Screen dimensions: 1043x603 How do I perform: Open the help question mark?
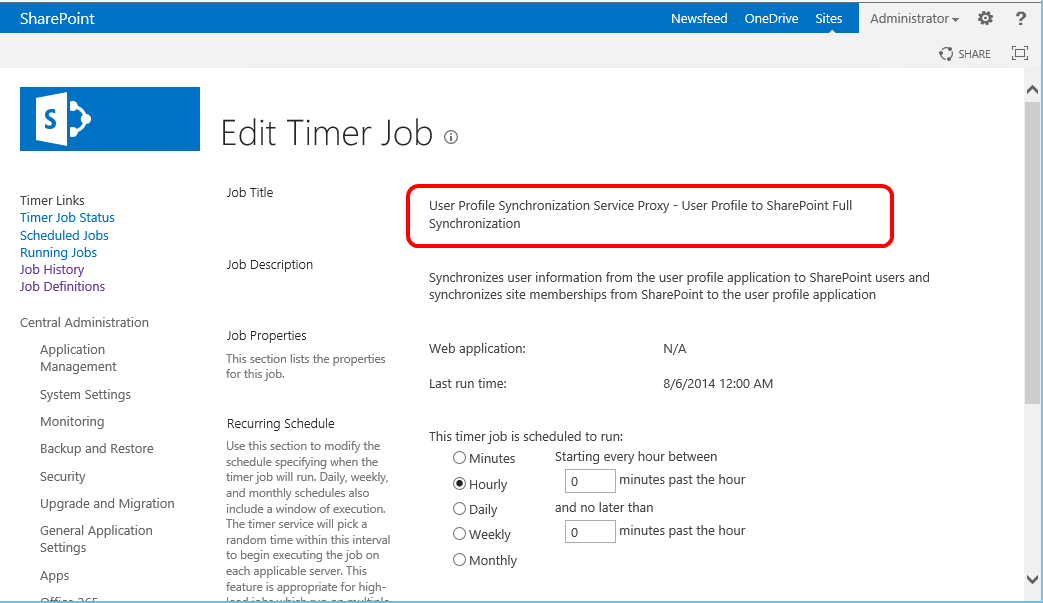click(x=1020, y=19)
